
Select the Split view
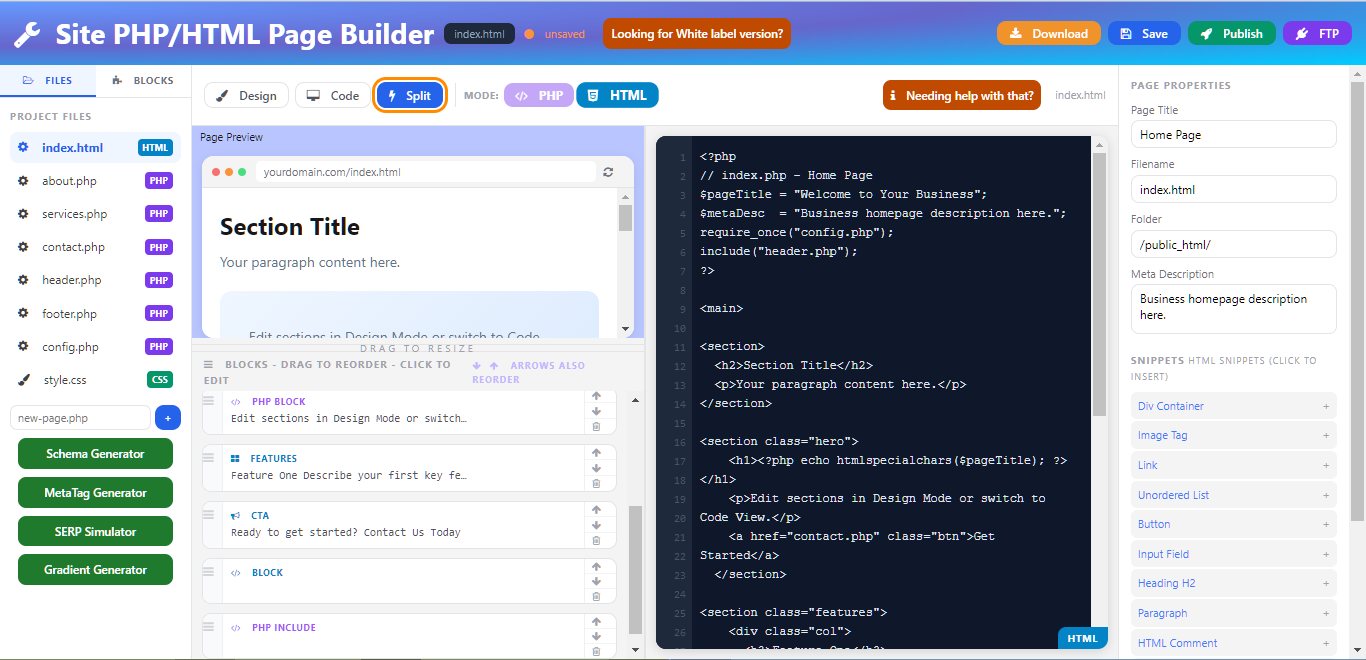pos(410,96)
